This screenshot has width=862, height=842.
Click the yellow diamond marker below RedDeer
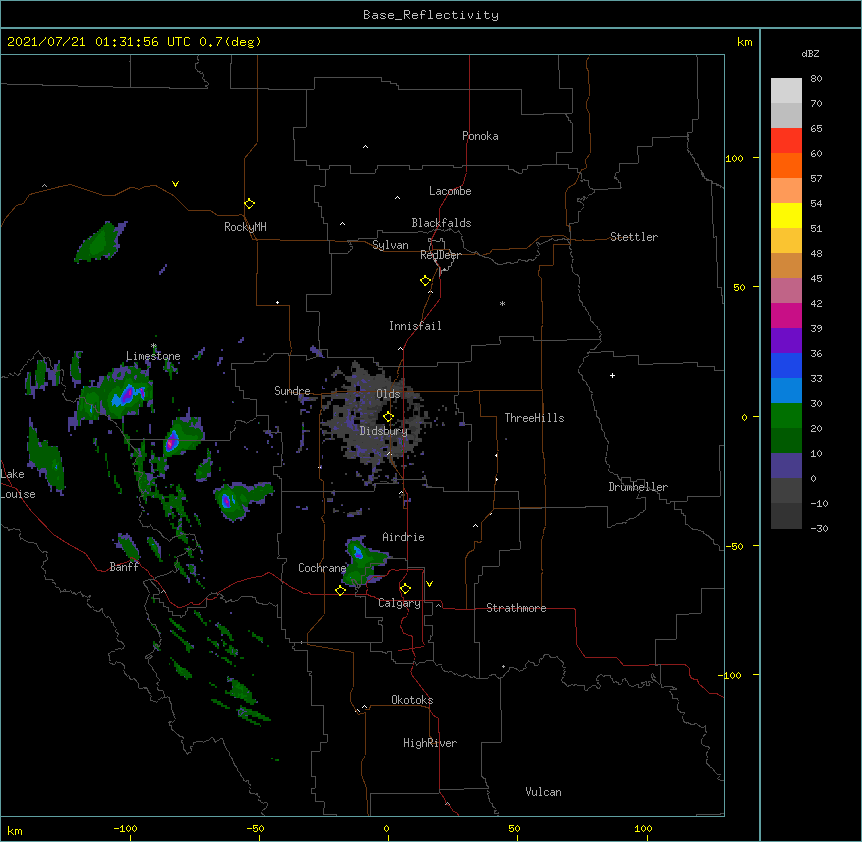[x=426, y=281]
